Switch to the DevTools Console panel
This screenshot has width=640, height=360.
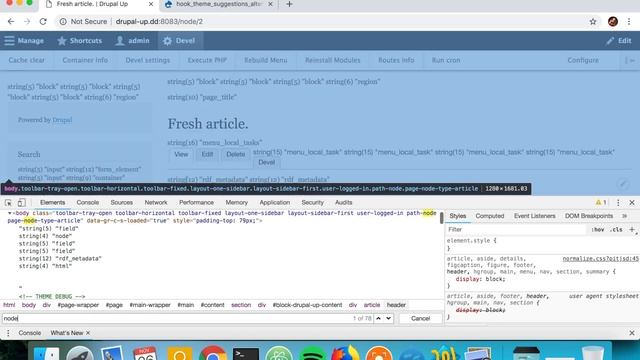(88, 202)
